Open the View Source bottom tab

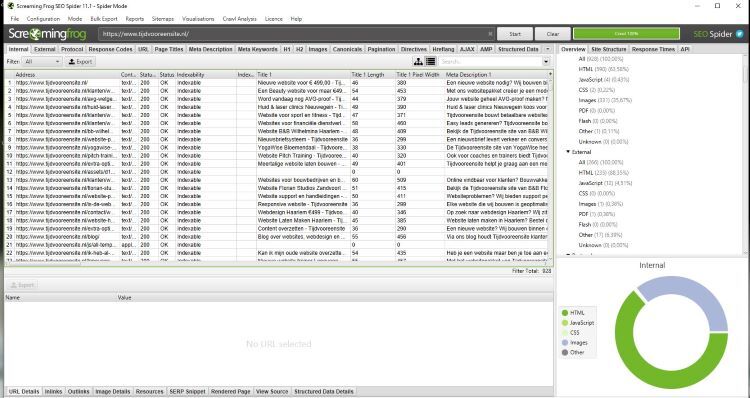click(272, 391)
